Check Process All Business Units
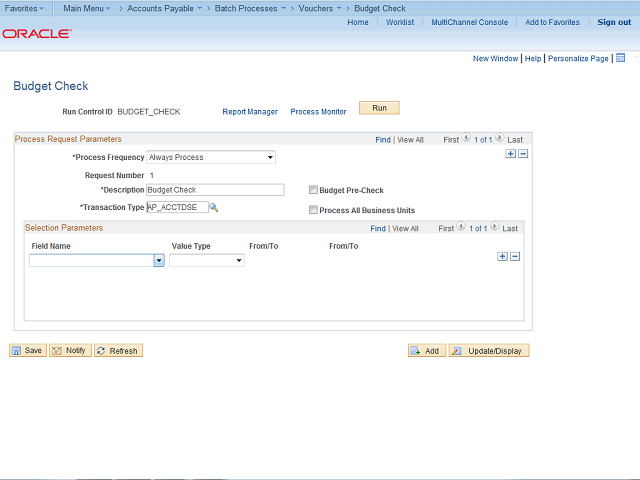 tap(313, 210)
